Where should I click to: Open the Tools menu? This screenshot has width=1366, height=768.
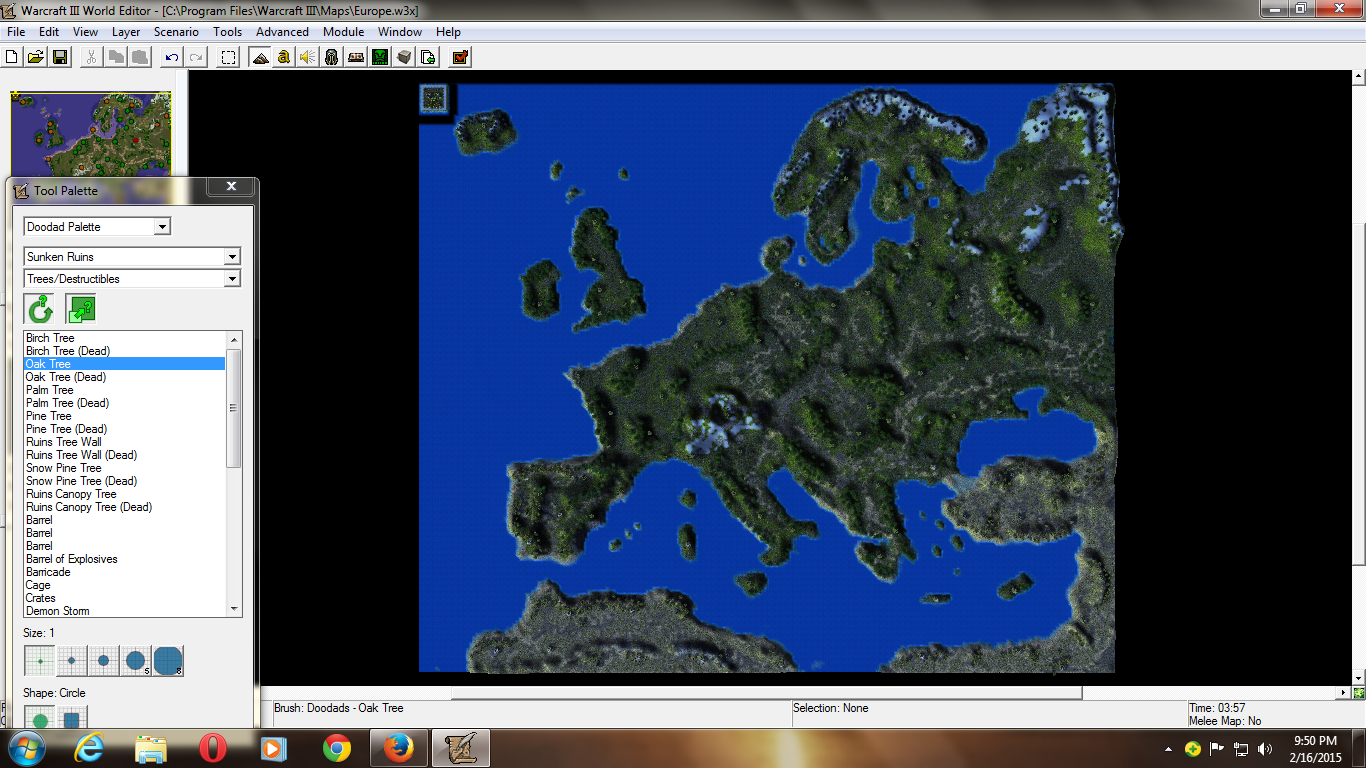coord(228,32)
